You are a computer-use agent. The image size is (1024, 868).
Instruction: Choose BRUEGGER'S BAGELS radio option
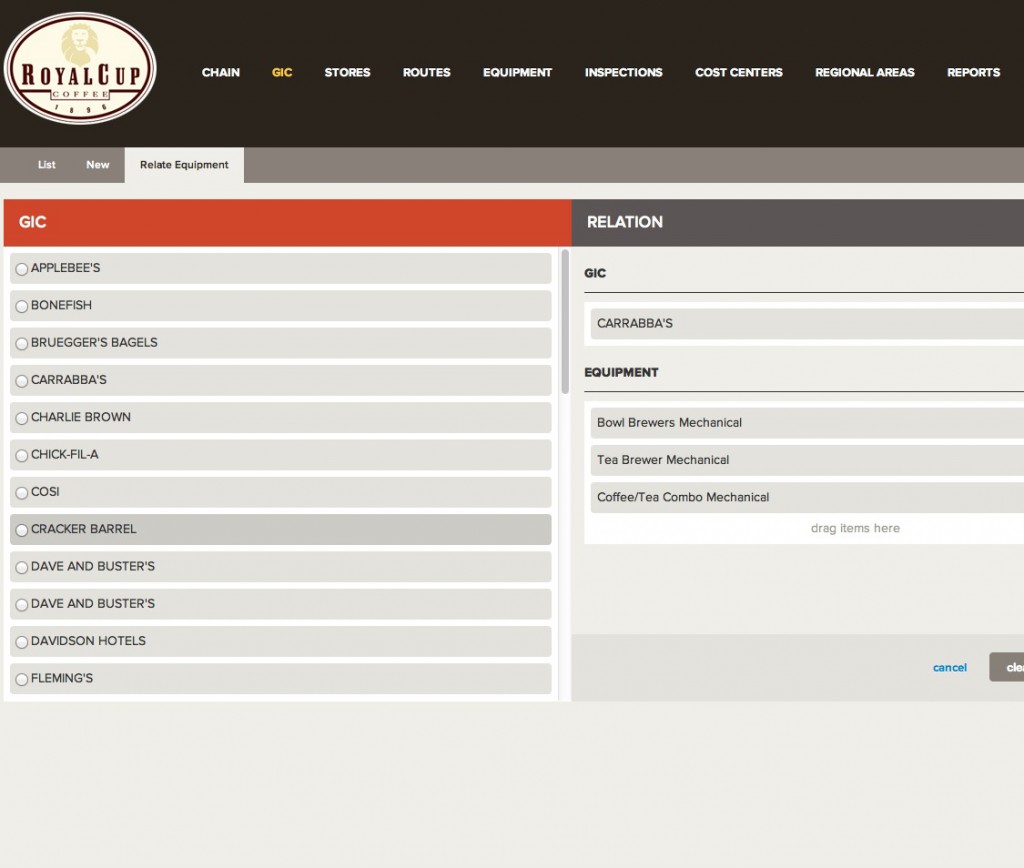(x=22, y=344)
